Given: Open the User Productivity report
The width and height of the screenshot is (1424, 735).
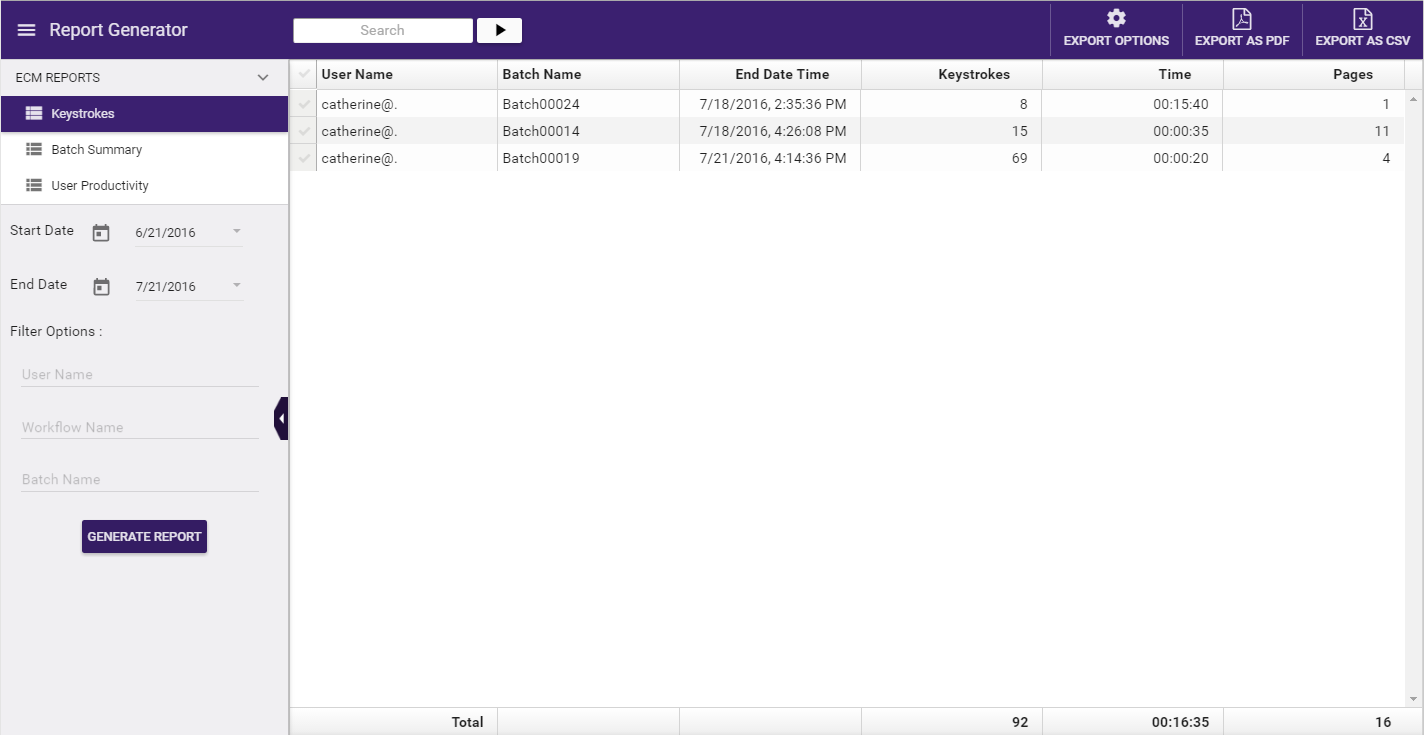Looking at the screenshot, I should click(99, 186).
